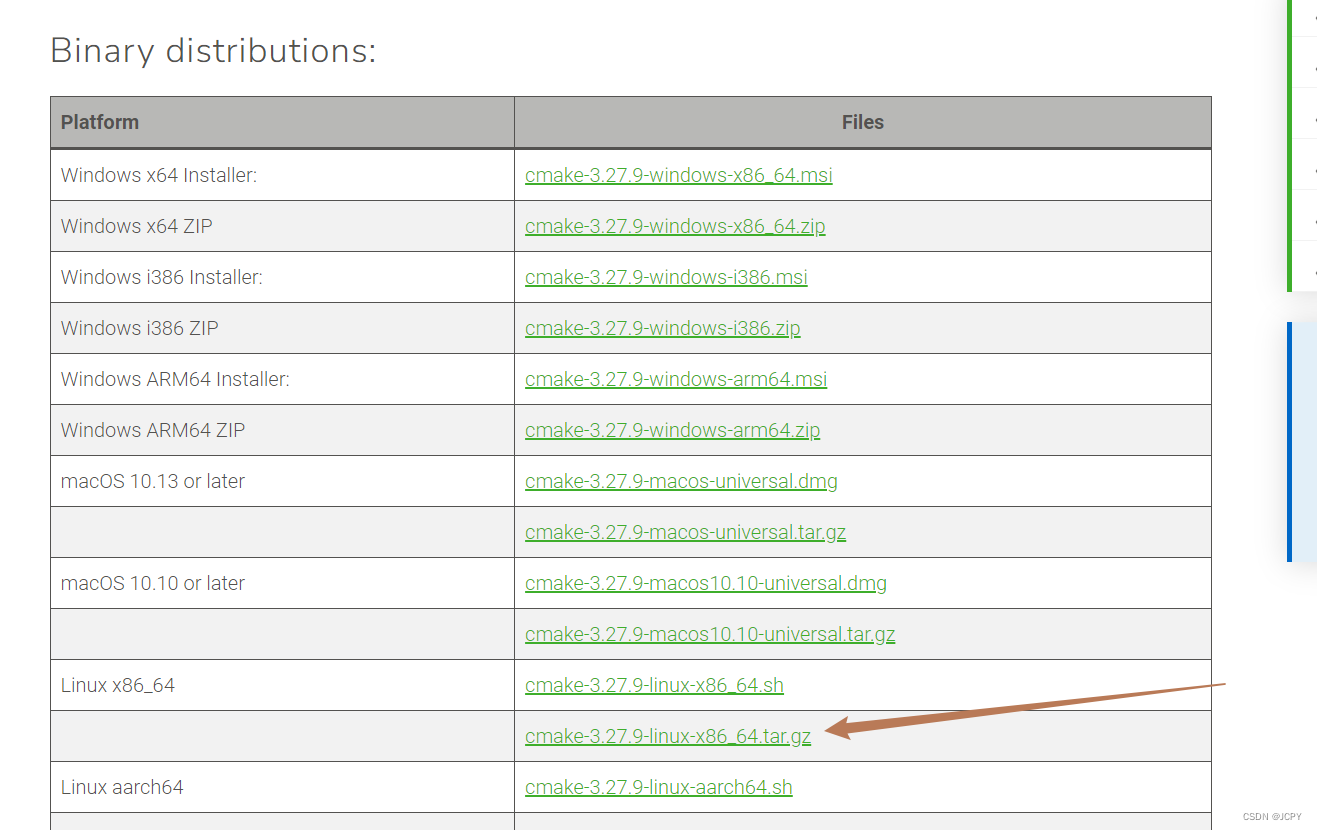
Task: Click cmake-3.27.9-windows-arm64.zip link
Action: pos(672,430)
